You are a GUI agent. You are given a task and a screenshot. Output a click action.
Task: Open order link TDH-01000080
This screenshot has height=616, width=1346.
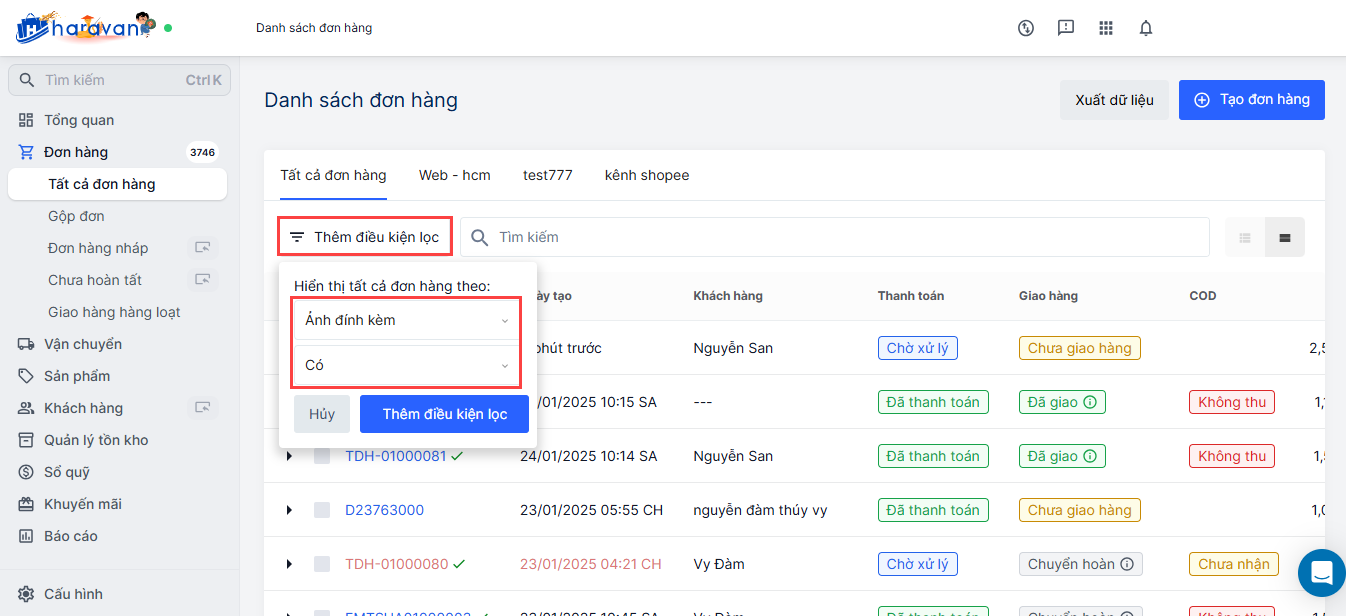pyautogui.click(x=397, y=564)
